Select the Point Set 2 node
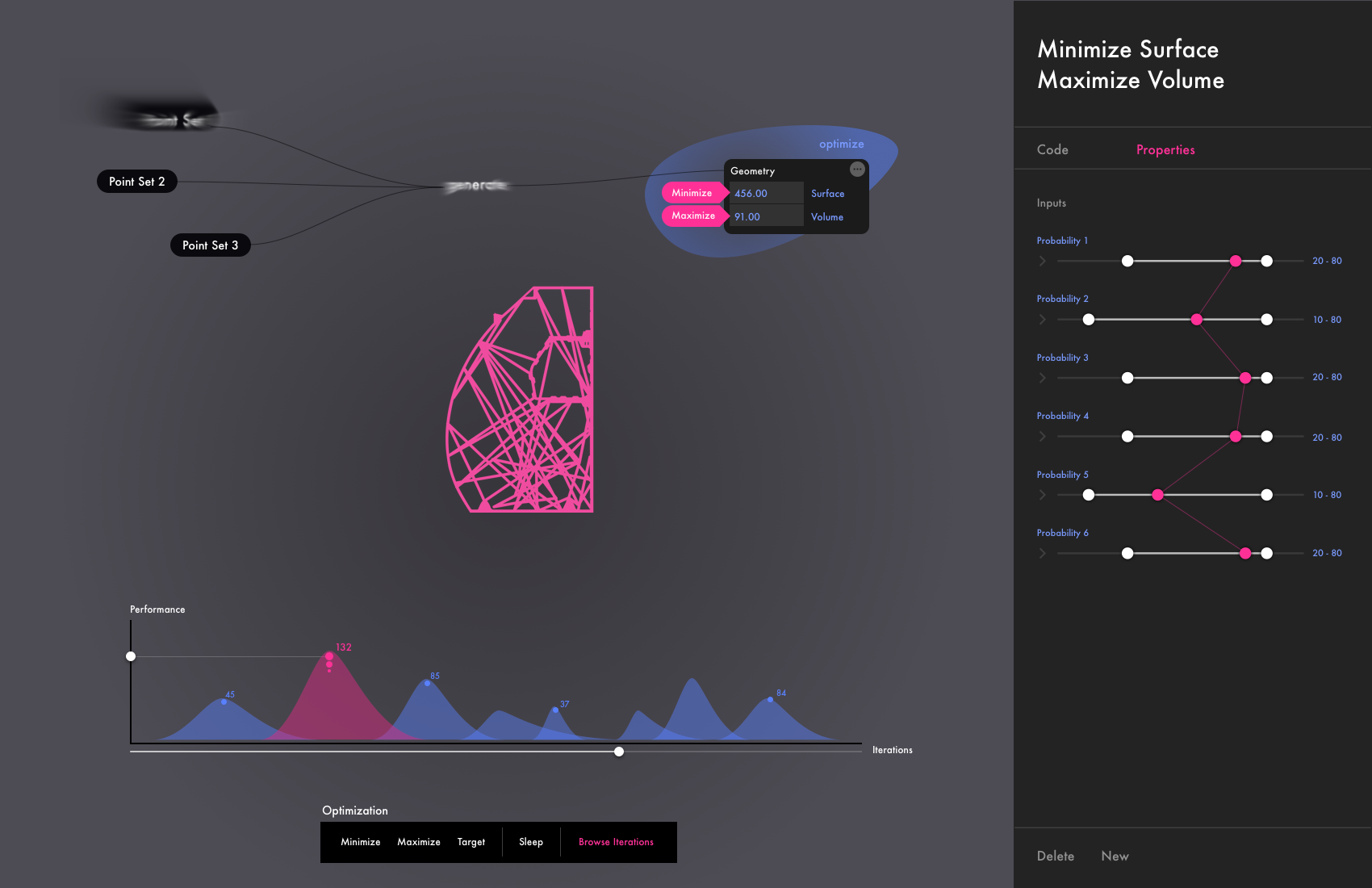This screenshot has height=888, width=1372. coord(137,182)
